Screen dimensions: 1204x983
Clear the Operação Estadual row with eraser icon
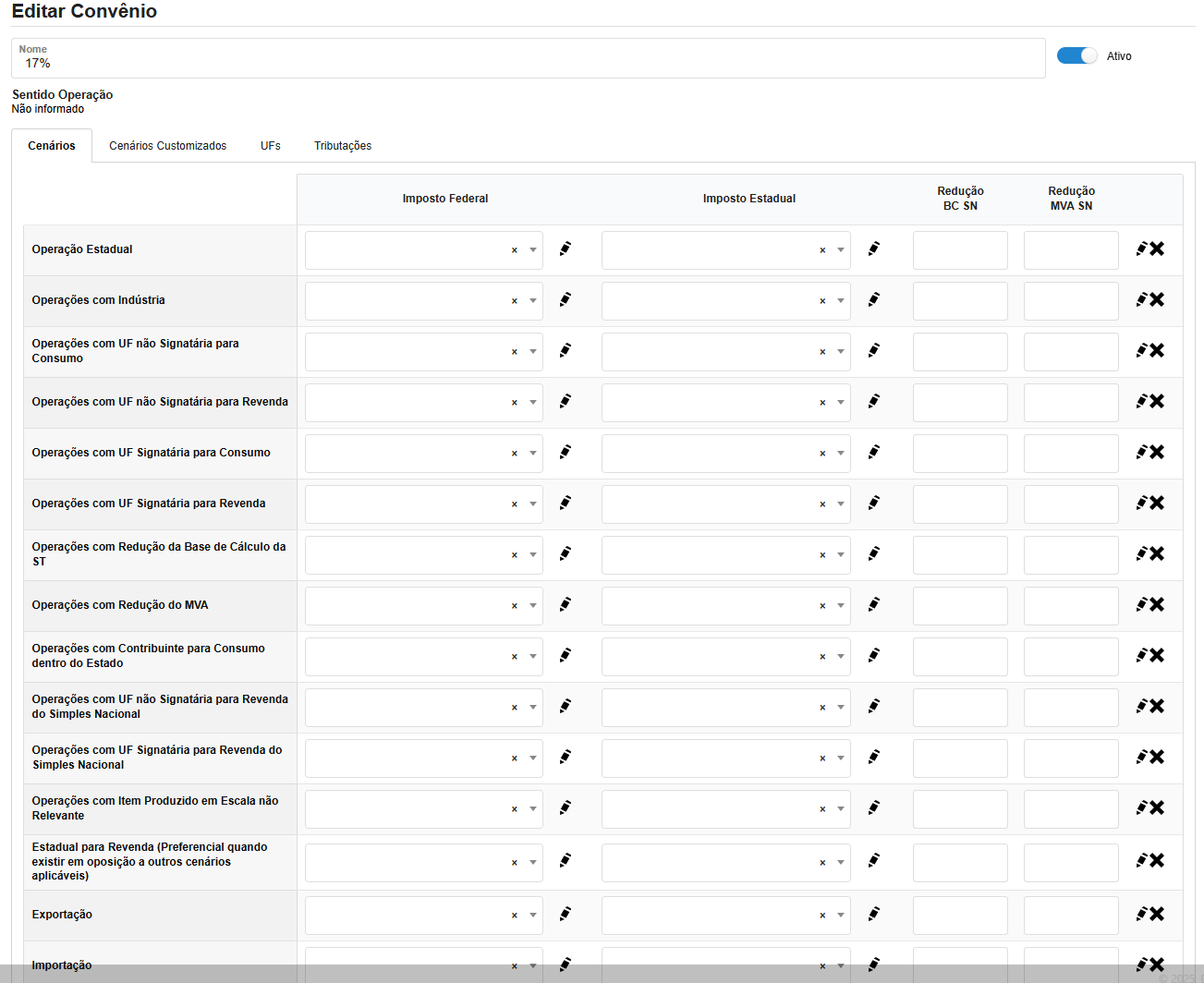coord(1149,249)
